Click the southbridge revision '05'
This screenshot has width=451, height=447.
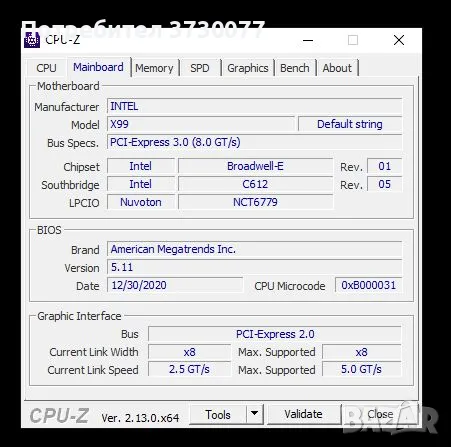coord(384,184)
